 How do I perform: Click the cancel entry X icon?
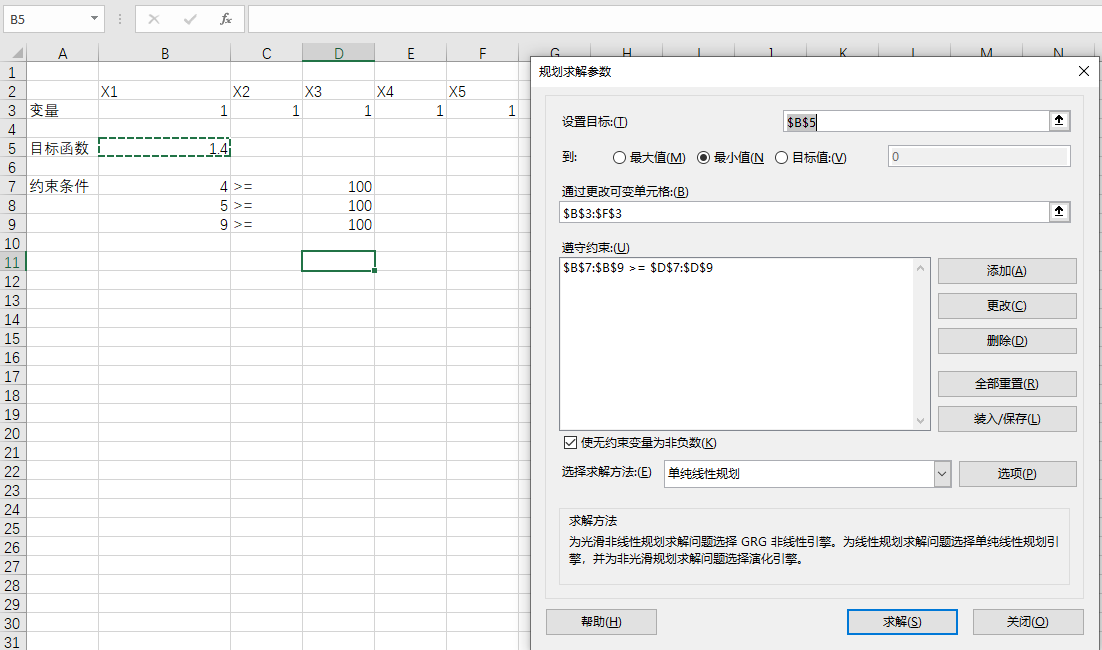(x=154, y=19)
